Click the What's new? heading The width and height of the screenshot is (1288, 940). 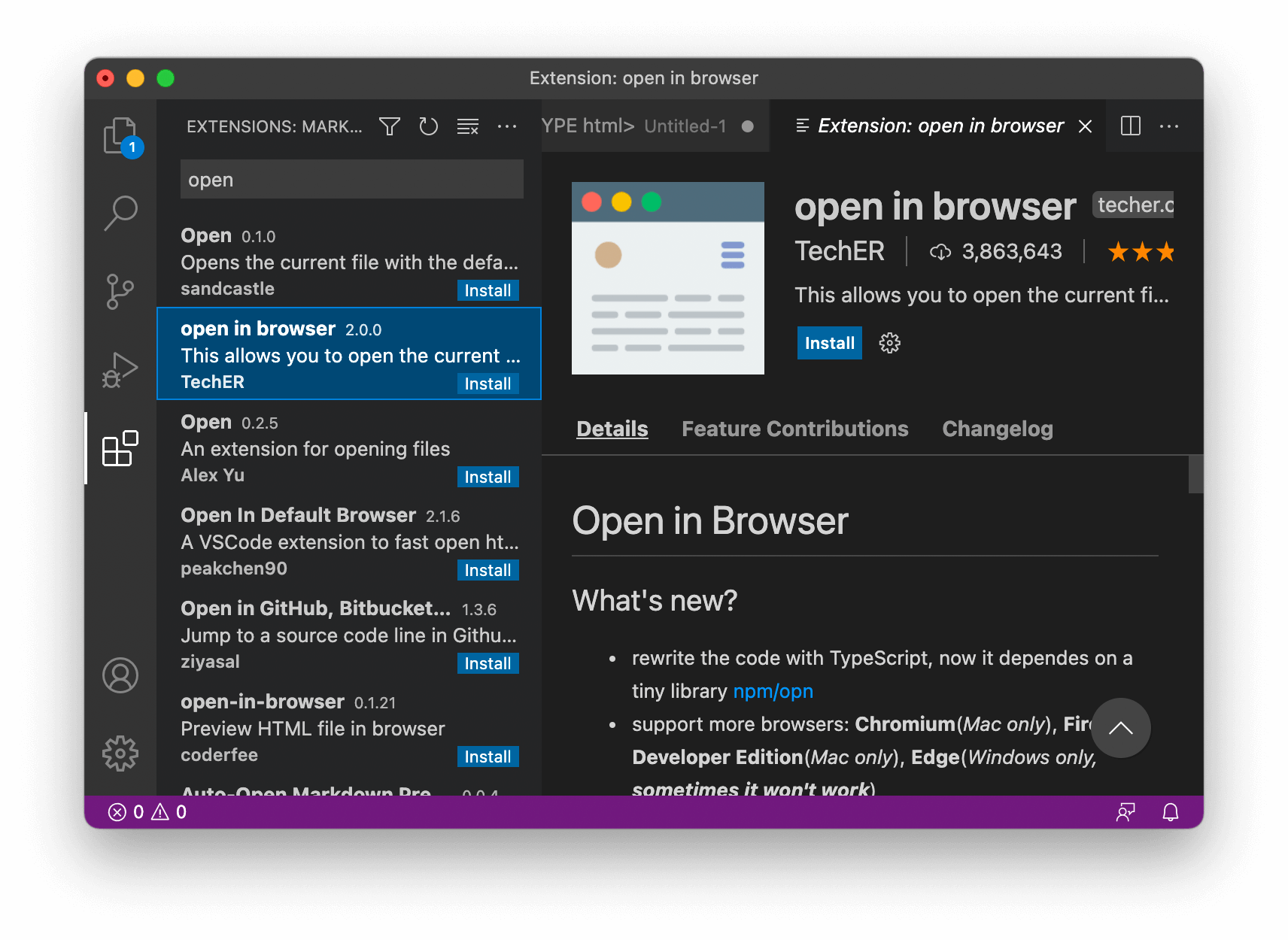[x=655, y=601]
